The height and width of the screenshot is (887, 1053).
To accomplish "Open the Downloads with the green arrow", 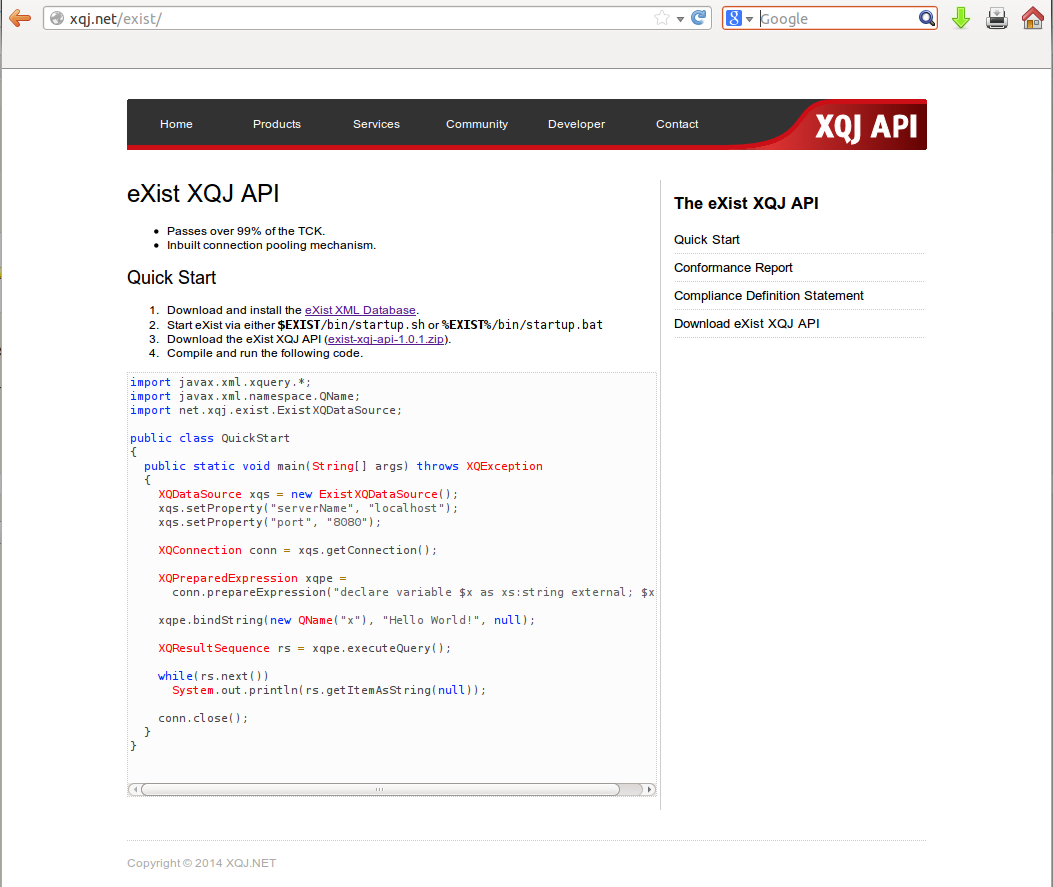I will tap(960, 18).
